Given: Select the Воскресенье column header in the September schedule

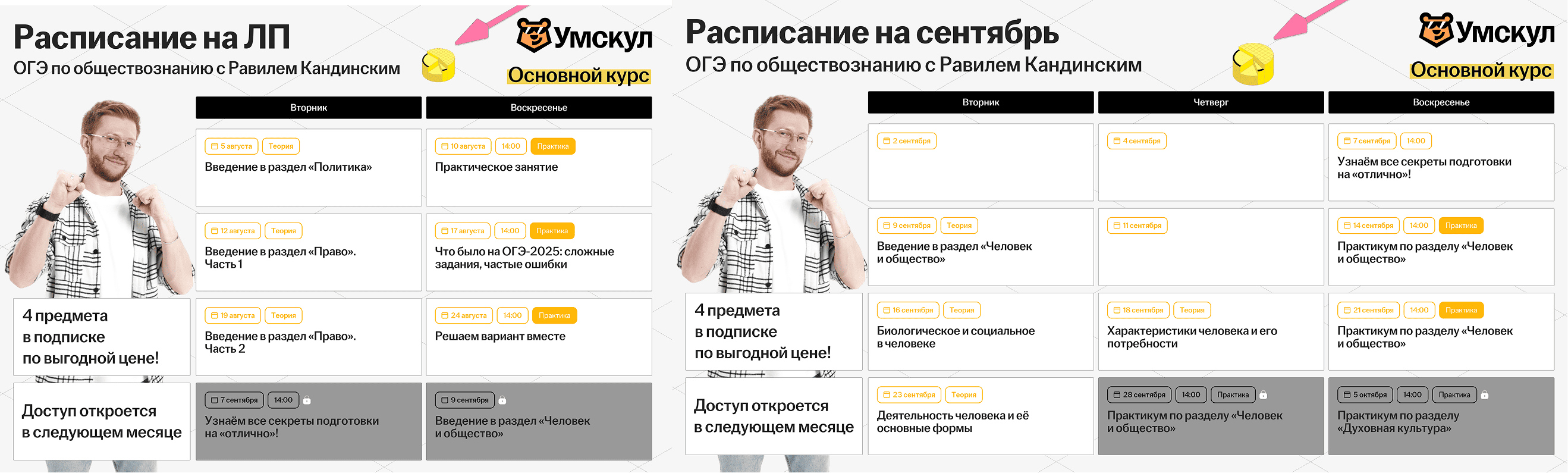Looking at the screenshot, I should click(1441, 102).
